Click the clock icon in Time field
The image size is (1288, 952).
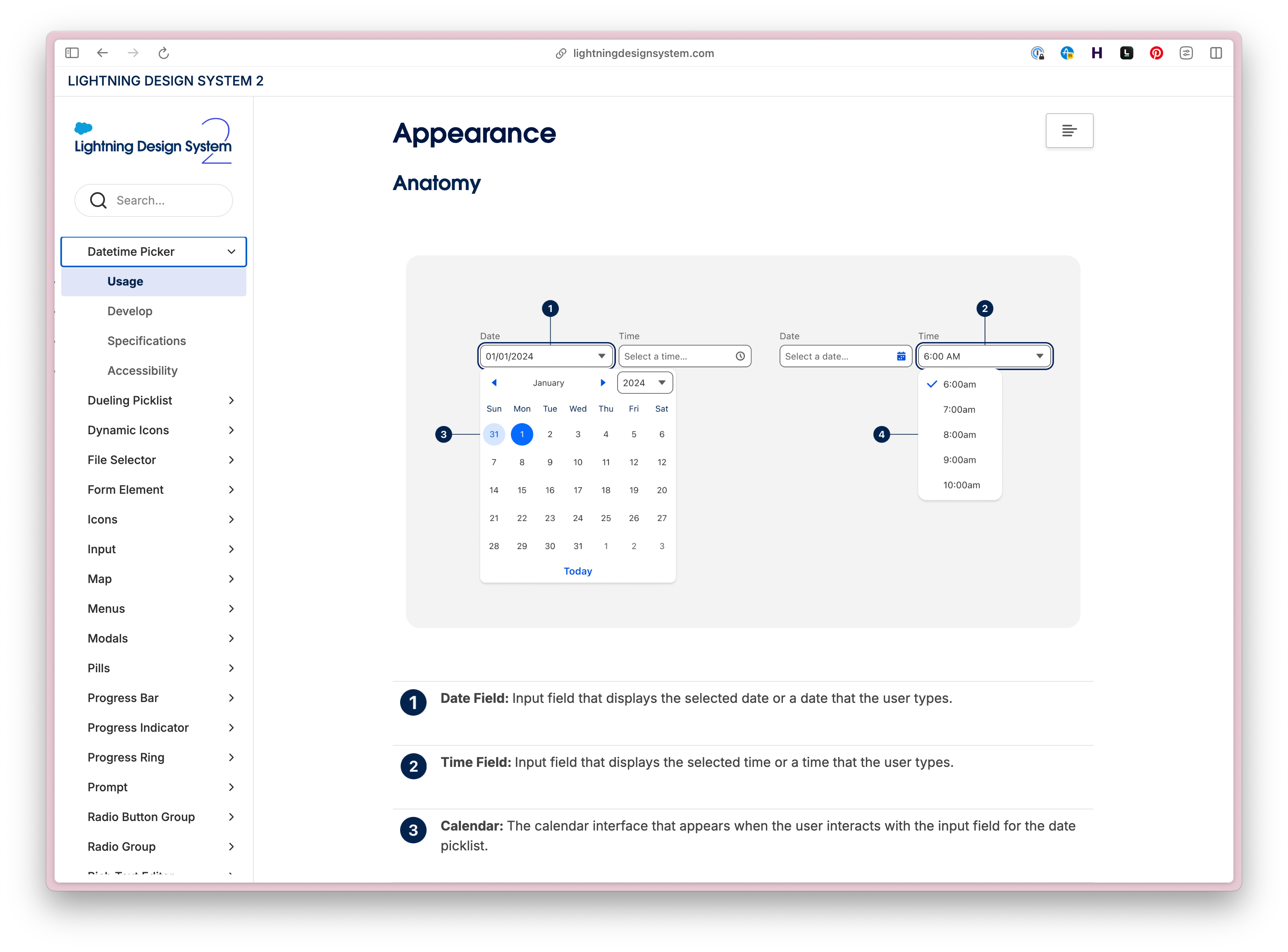coord(740,356)
